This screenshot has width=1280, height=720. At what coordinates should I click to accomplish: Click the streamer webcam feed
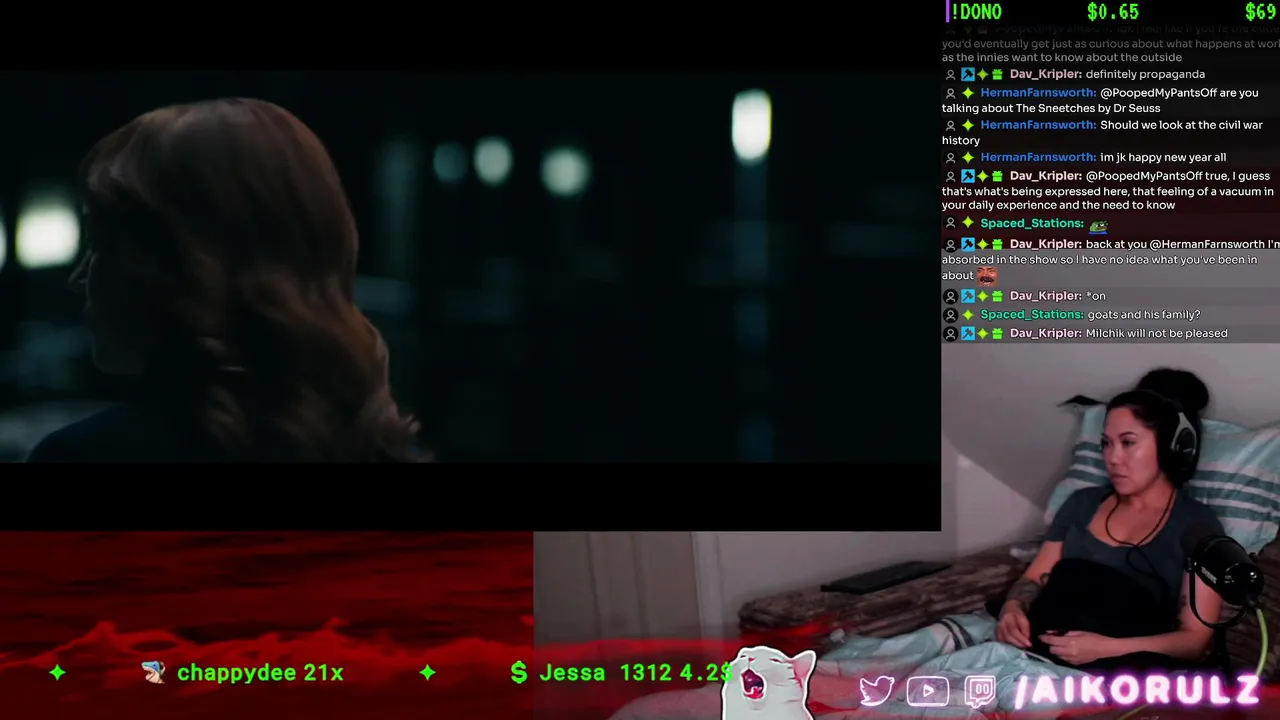tap(1110, 530)
